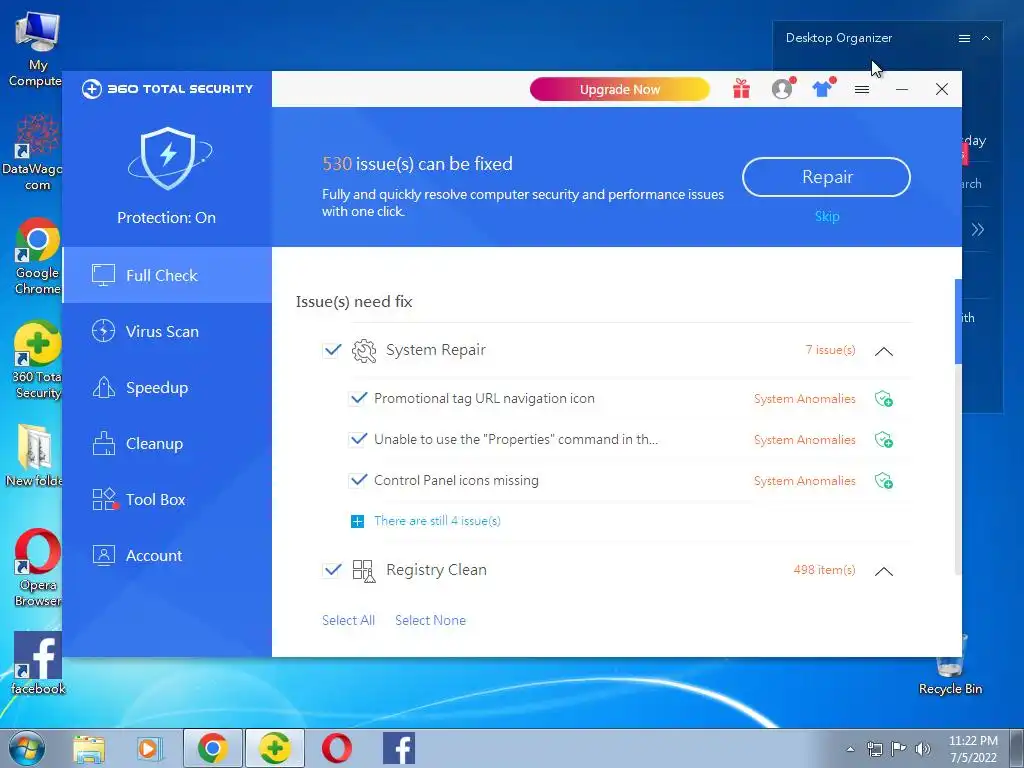
Task: Select the DataWagon.com desktop shortcut
Action: point(34,152)
